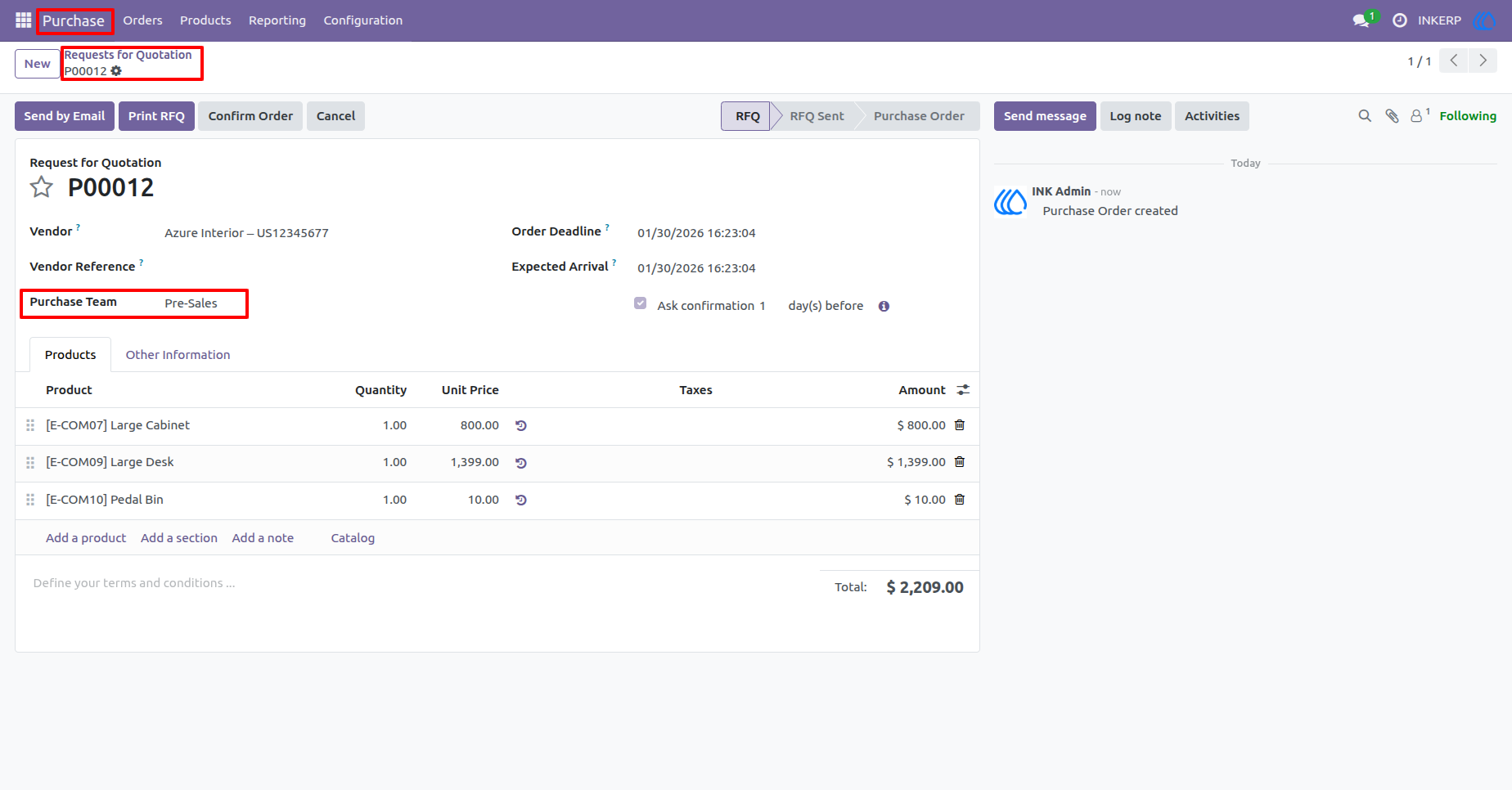Open conversations chat icon in top bar

tap(1362, 20)
